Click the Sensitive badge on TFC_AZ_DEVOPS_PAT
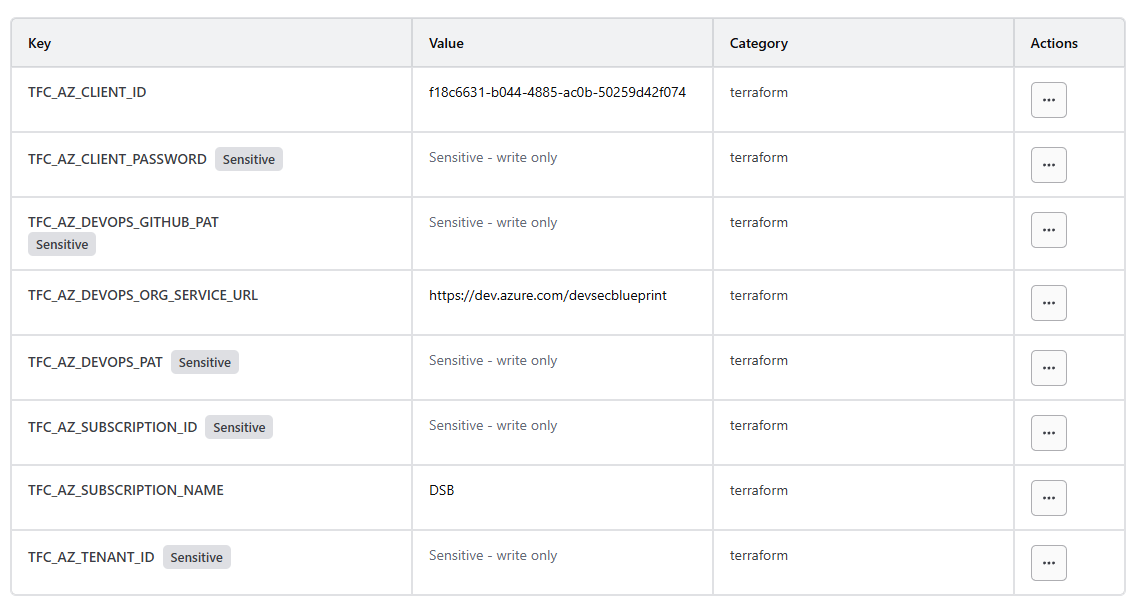The image size is (1145, 610). click(x=204, y=362)
